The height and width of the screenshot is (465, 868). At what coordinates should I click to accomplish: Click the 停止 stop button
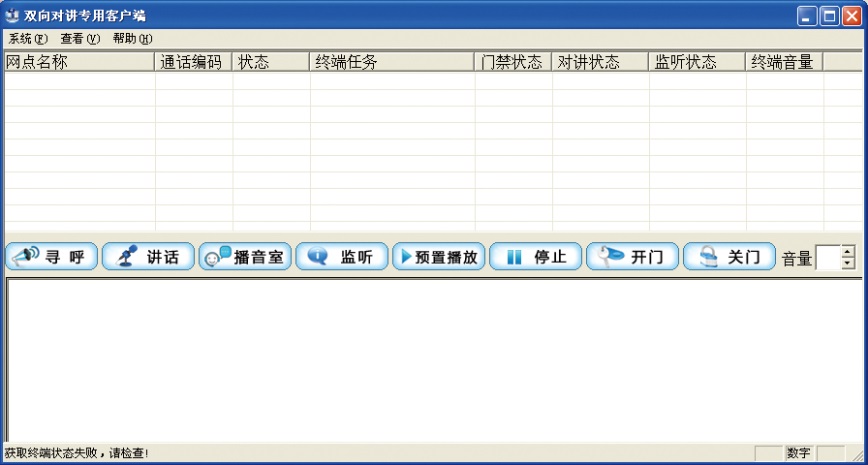click(x=536, y=256)
